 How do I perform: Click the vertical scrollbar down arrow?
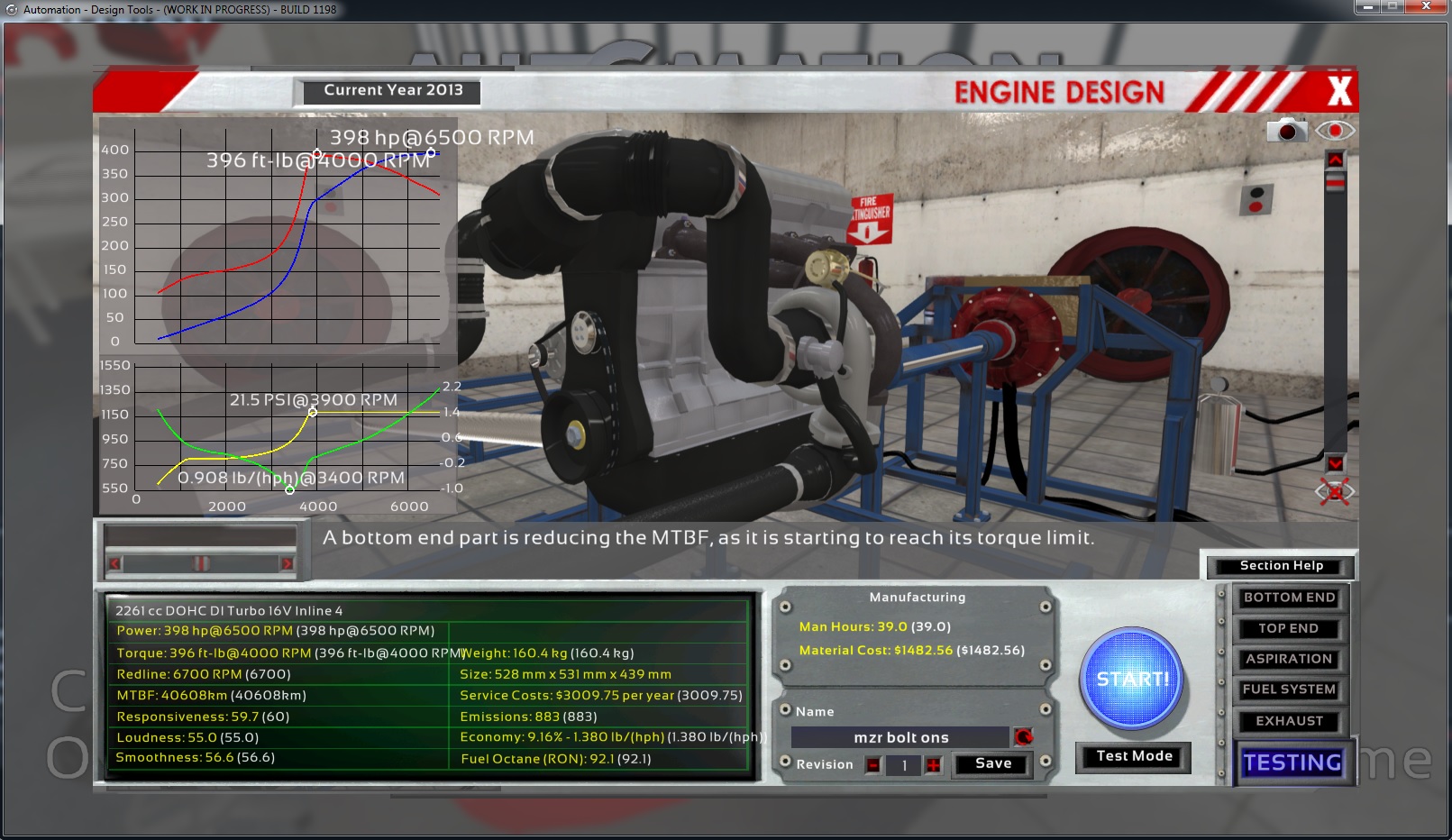point(1336,463)
